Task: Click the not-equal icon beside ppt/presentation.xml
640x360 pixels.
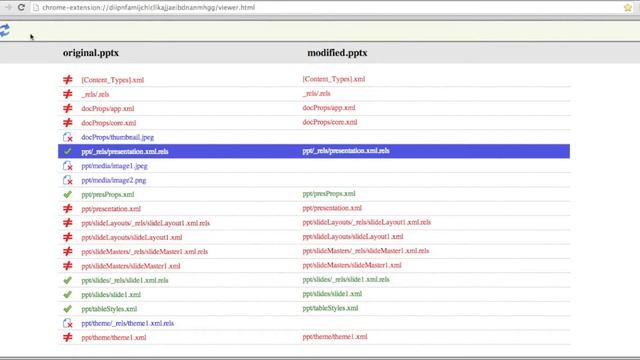Action: click(x=68, y=209)
